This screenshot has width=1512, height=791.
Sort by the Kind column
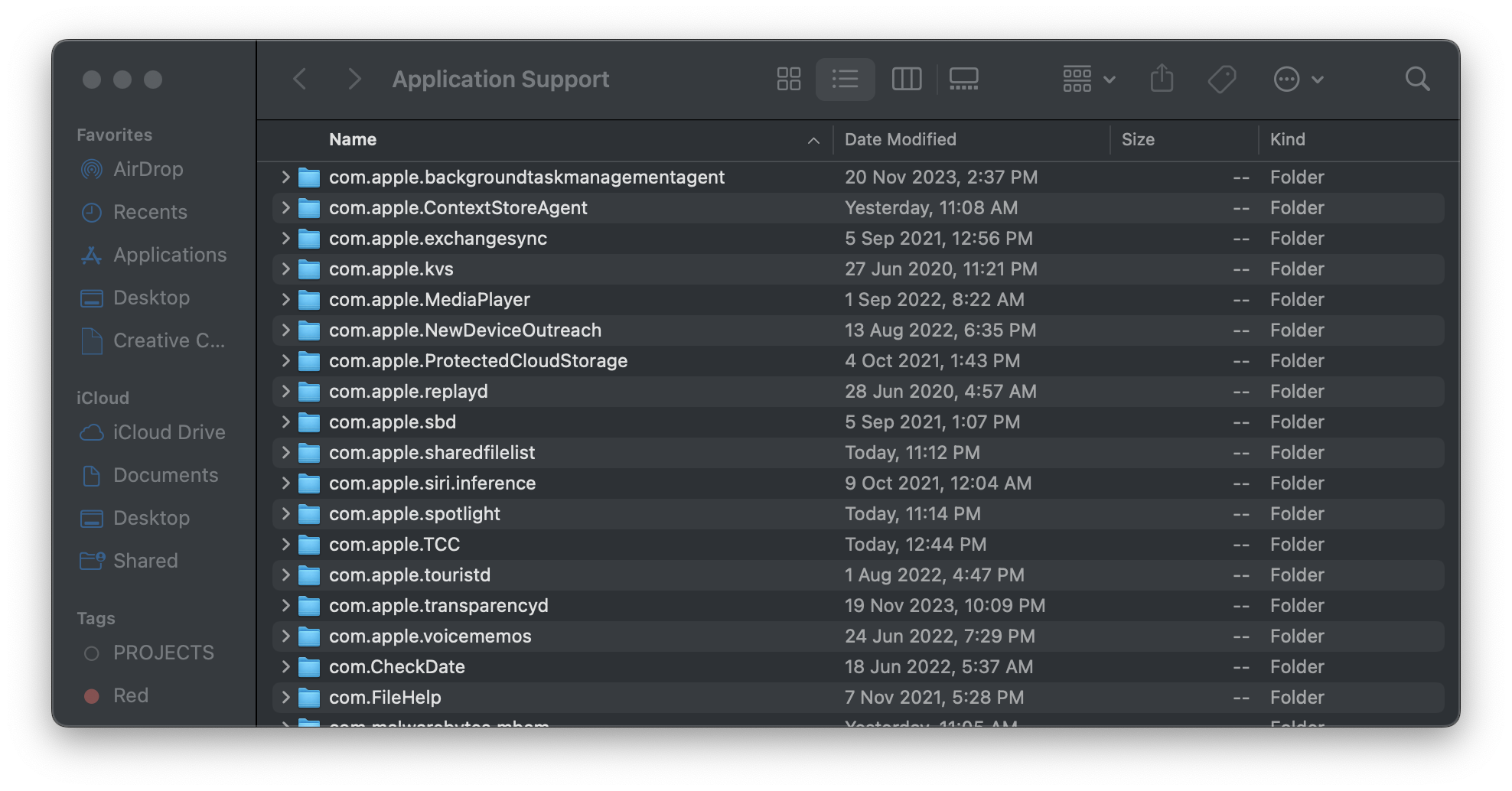point(1287,139)
